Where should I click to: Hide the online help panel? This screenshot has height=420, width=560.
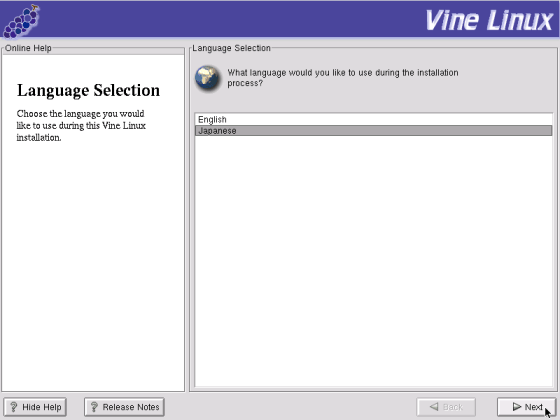coord(35,407)
